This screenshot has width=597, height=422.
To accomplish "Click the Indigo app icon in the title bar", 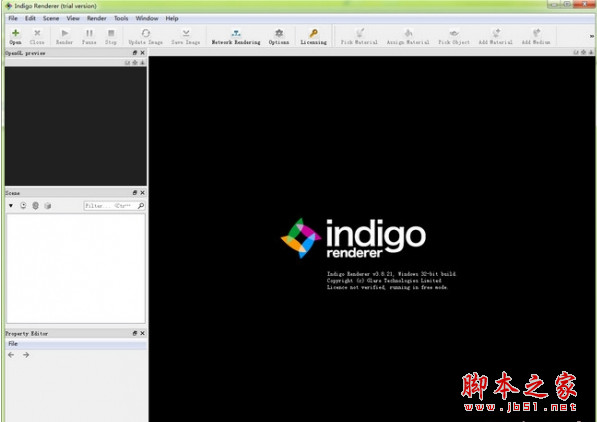I will pos(8,6).
